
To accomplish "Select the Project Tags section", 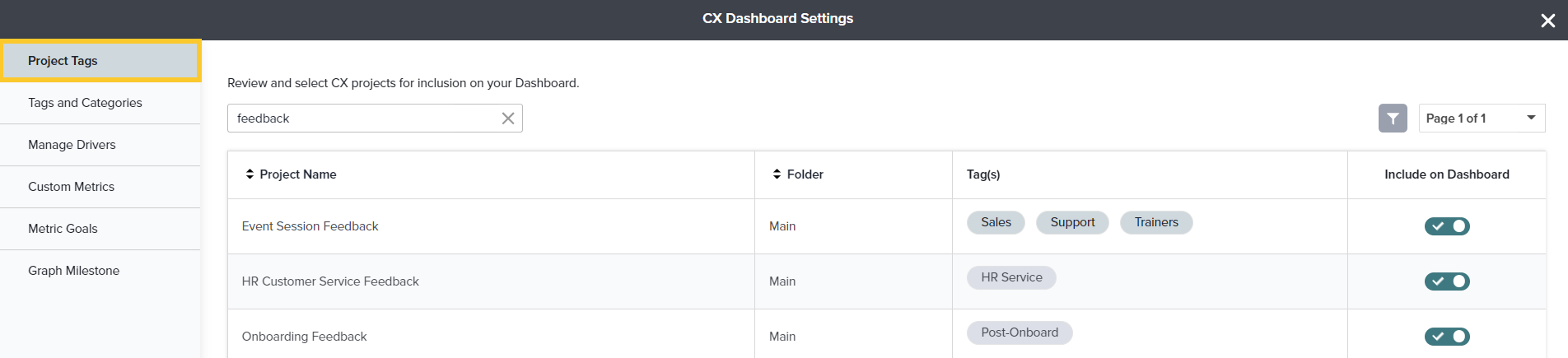I will 63,61.
